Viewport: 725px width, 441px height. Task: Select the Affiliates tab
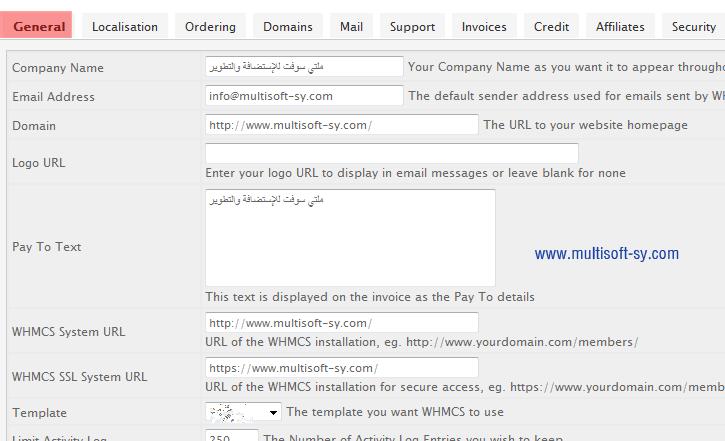620,26
